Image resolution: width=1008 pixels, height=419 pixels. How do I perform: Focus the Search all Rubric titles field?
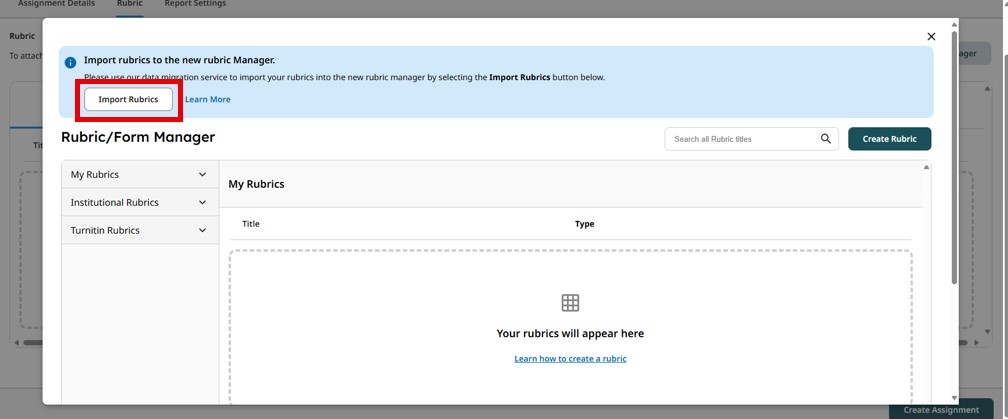coord(742,139)
